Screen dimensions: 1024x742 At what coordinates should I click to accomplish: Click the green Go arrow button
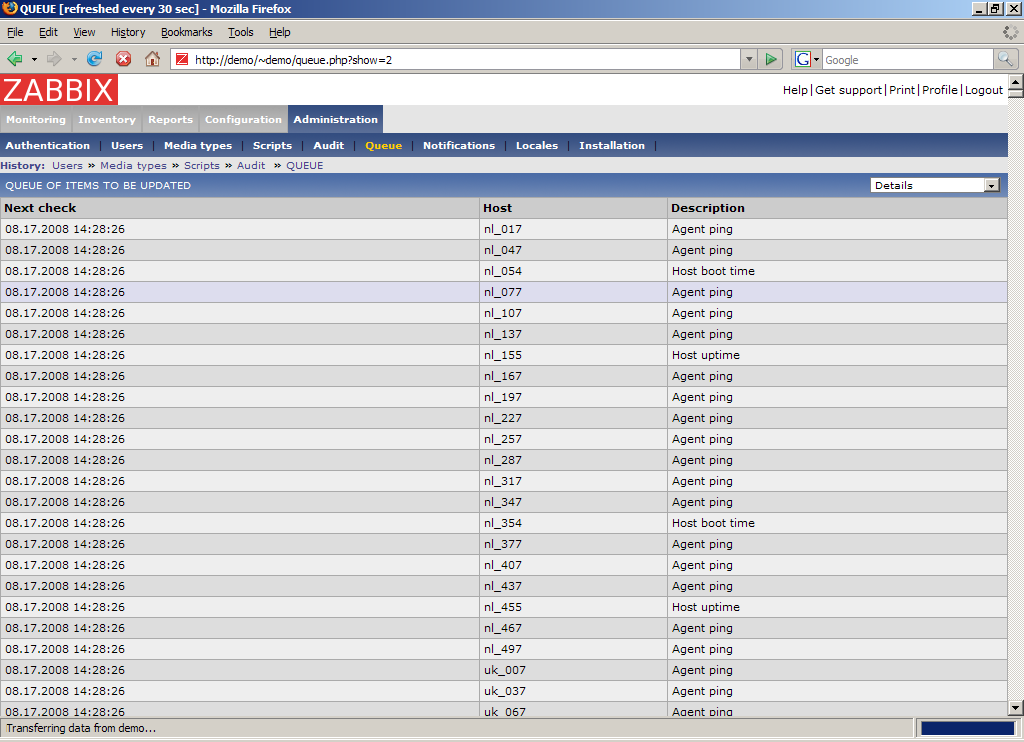(x=771, y=59)
